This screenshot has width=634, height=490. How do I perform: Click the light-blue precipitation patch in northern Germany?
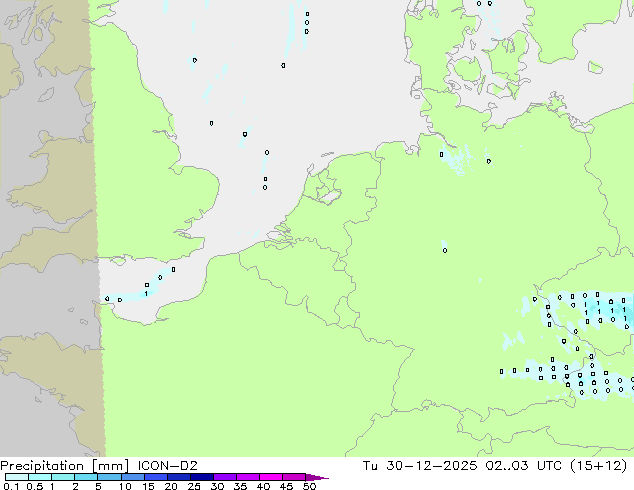click(x=455, y=160)
